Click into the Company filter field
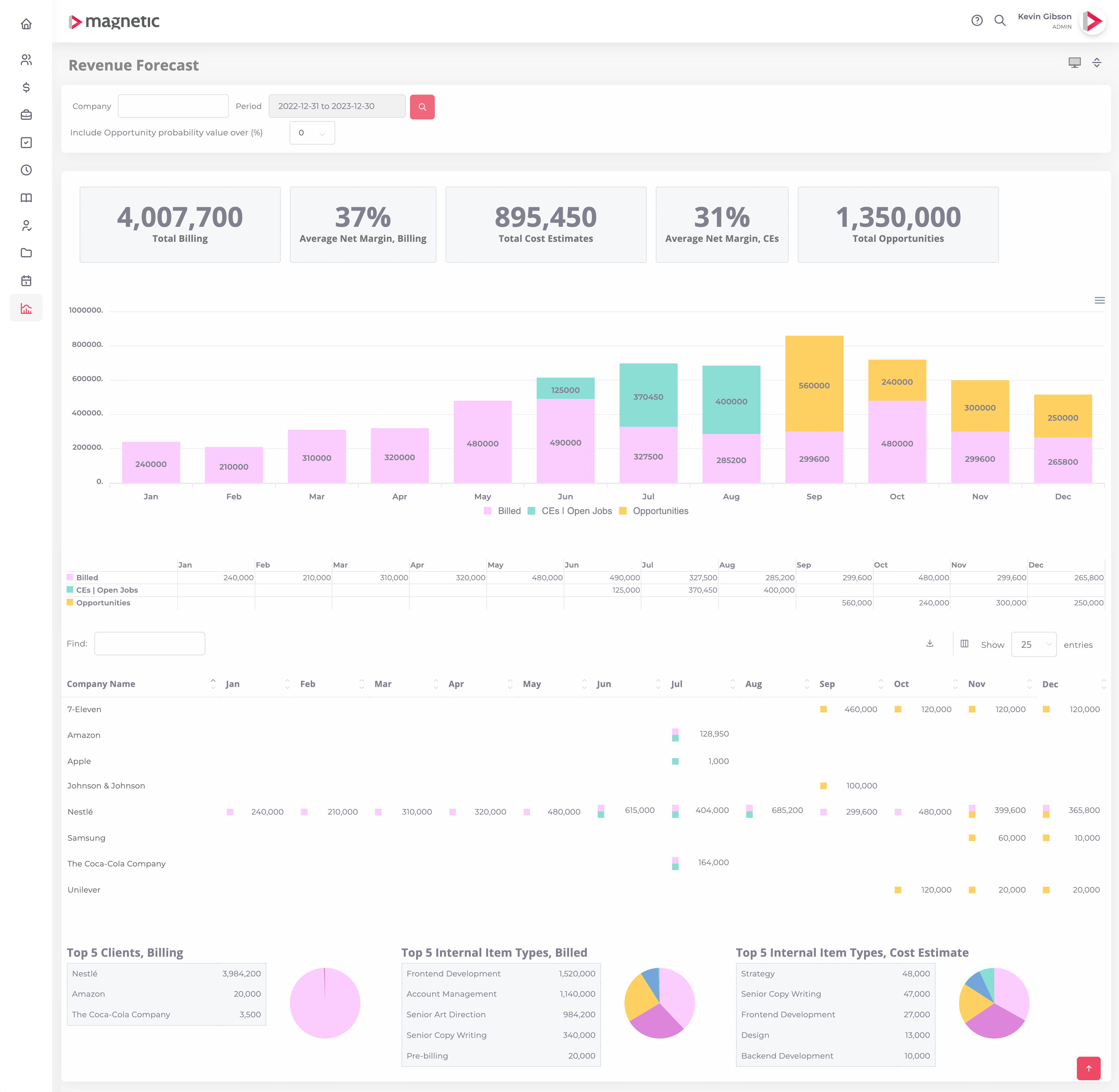Screen dimensions: 1119x1092 coord(173,106)
